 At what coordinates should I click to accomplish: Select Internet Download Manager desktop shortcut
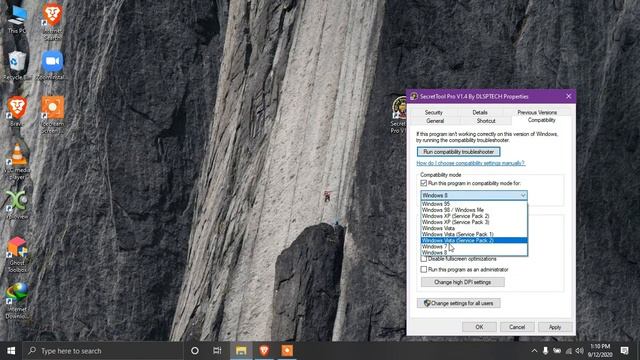(x=17, y=301)
